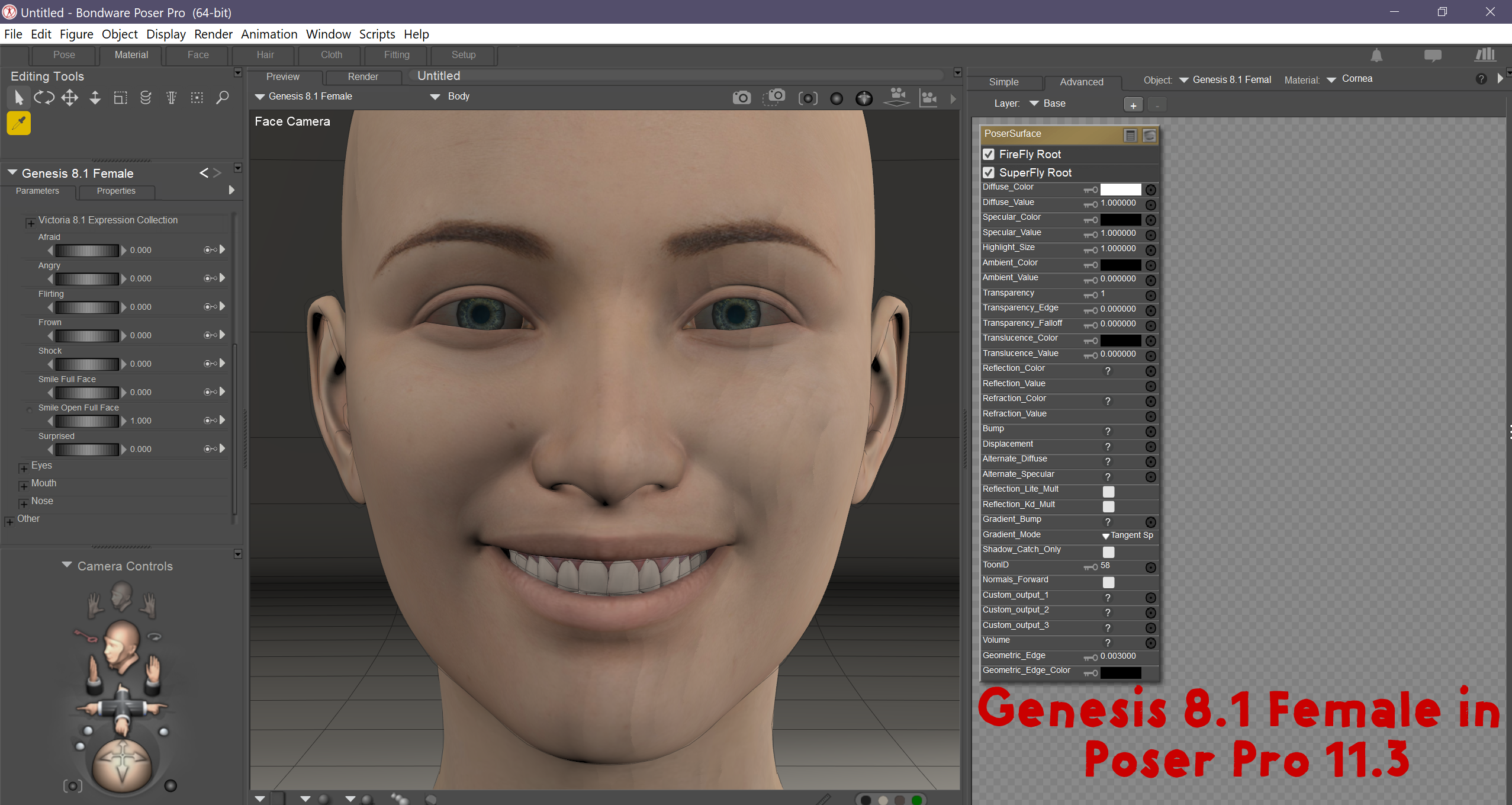Open the library books icon

1485,54
